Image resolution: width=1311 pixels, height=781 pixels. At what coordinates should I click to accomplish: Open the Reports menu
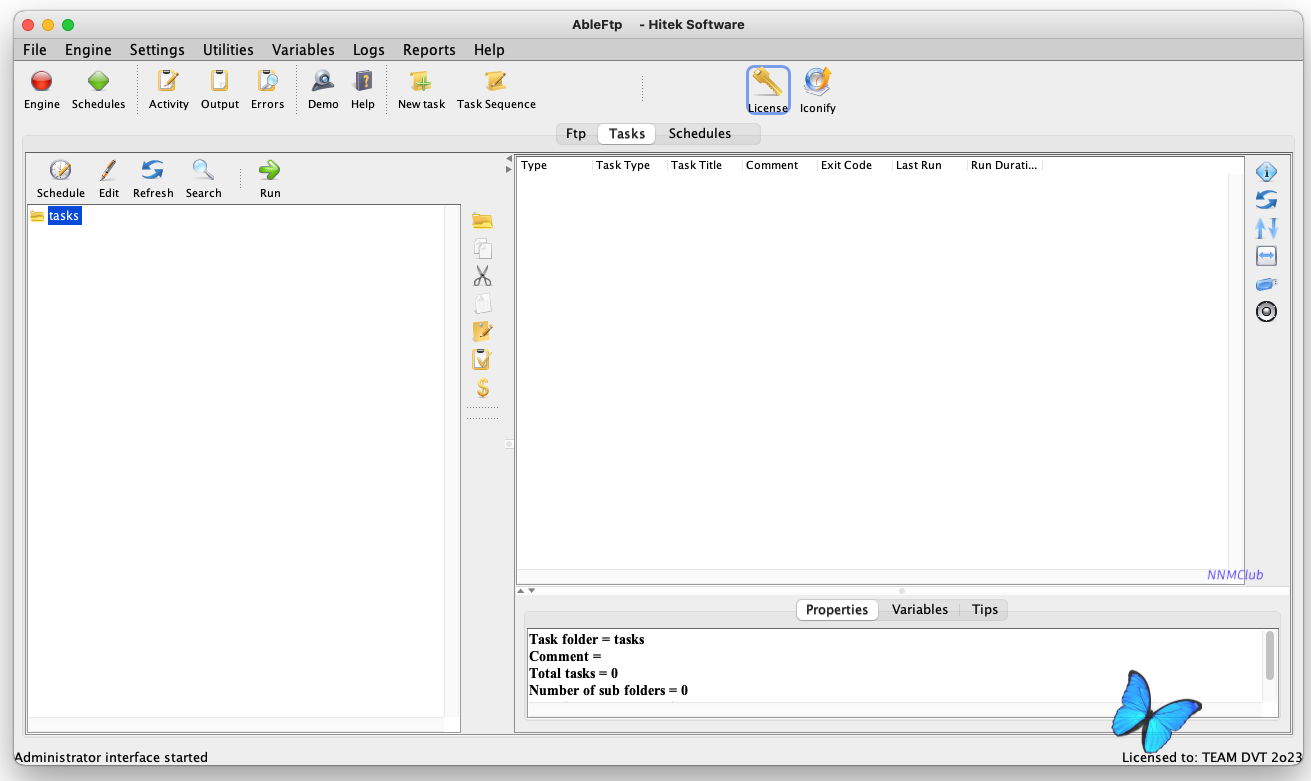tap(429, 50)
